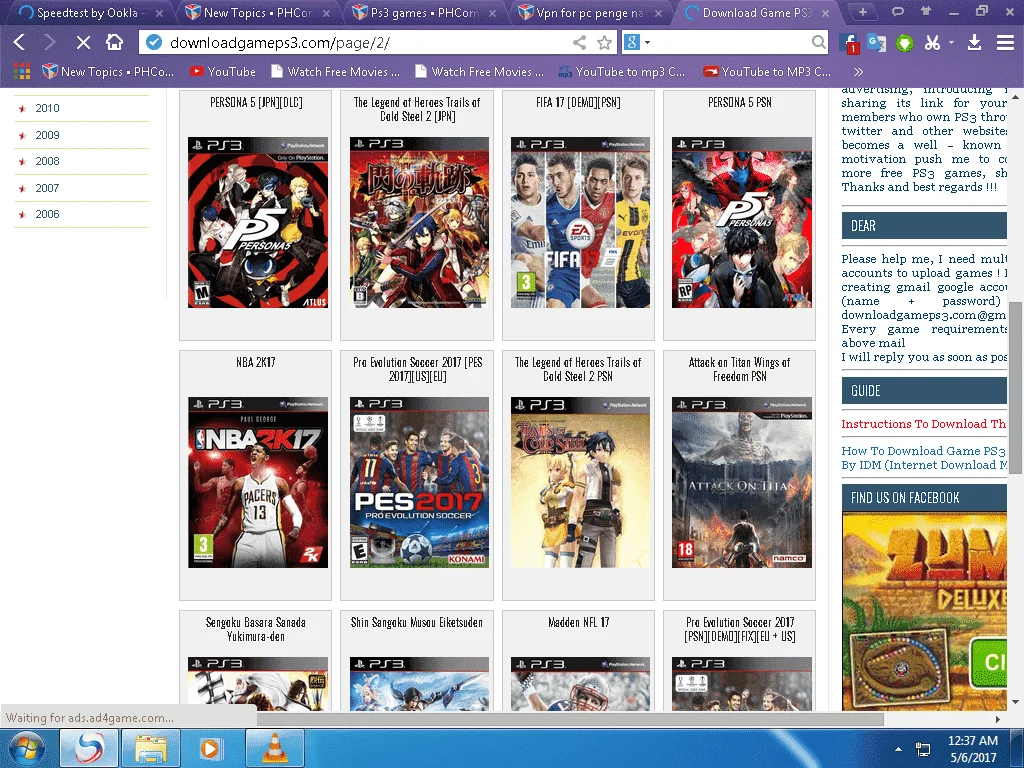Open the network tray icon
The width and height of the screenshot is (1024, 768).
click(x=923, y=749)
